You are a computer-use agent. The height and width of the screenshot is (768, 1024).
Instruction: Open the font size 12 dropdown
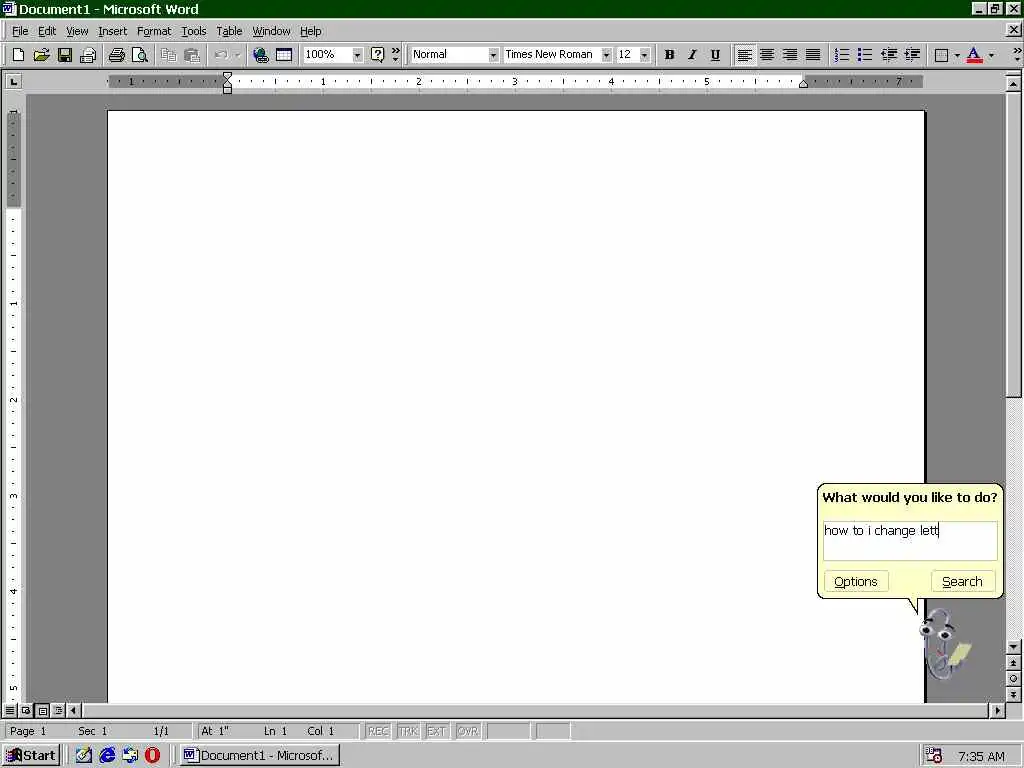[645, 55]
